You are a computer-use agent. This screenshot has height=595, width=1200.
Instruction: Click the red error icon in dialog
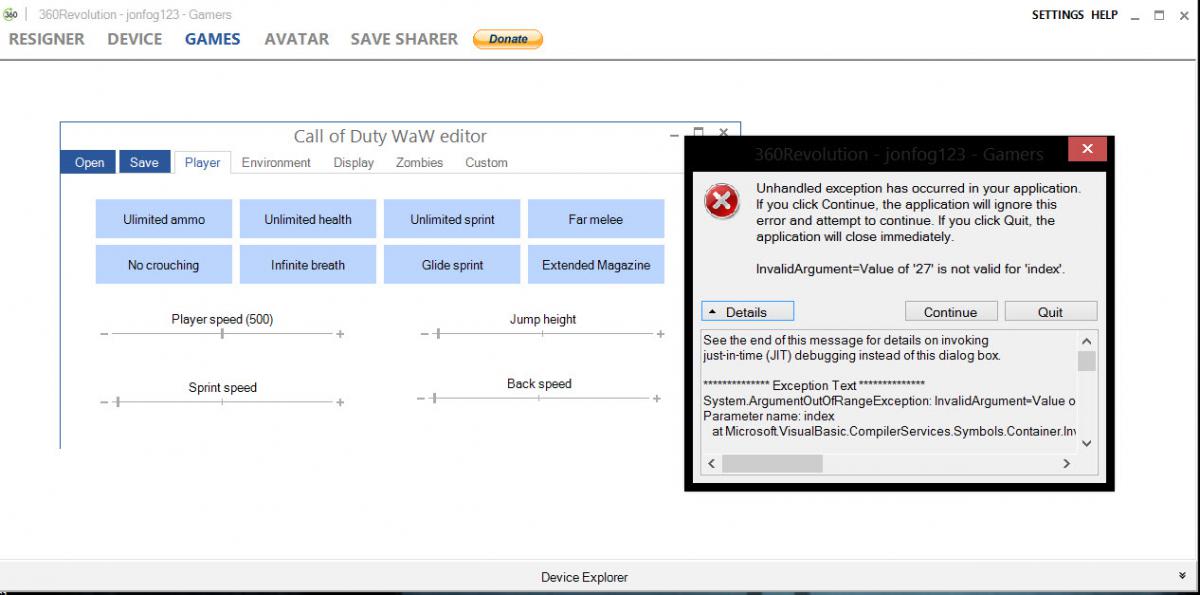[721, 201]
